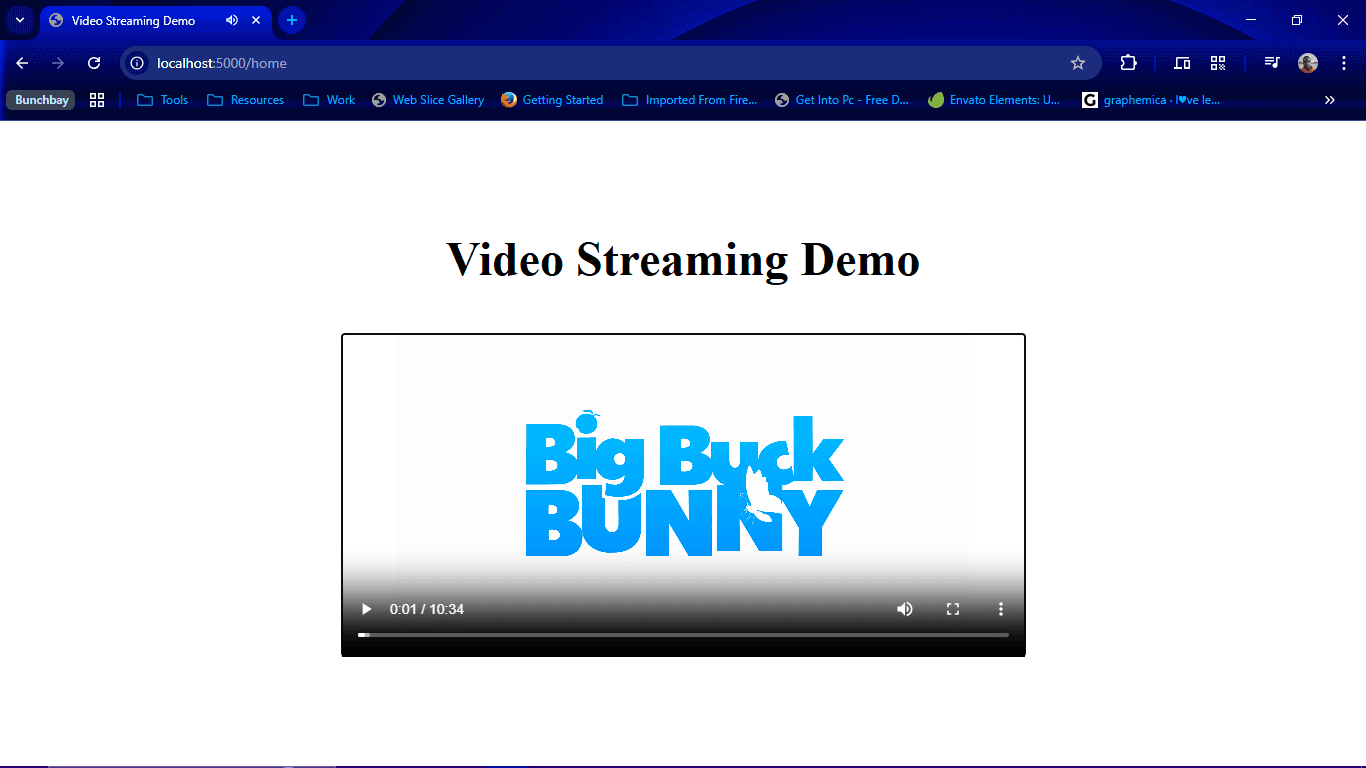Restore down the browser window
Image resolution: width=1366 pixels, height=768 pixels.
[x=1297, y=20]
